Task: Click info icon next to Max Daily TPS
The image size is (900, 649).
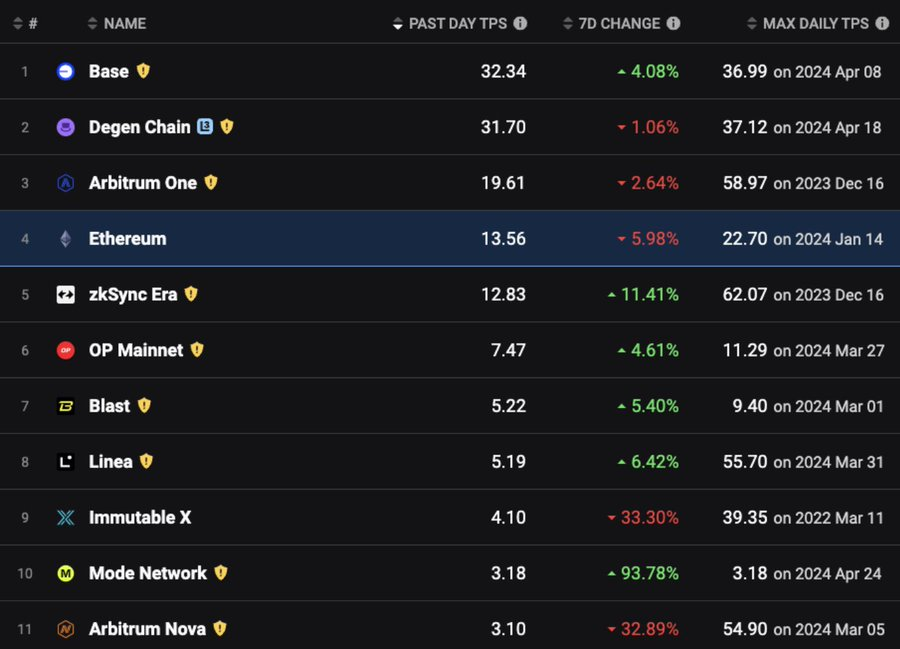Action: (x=879, y=23)
